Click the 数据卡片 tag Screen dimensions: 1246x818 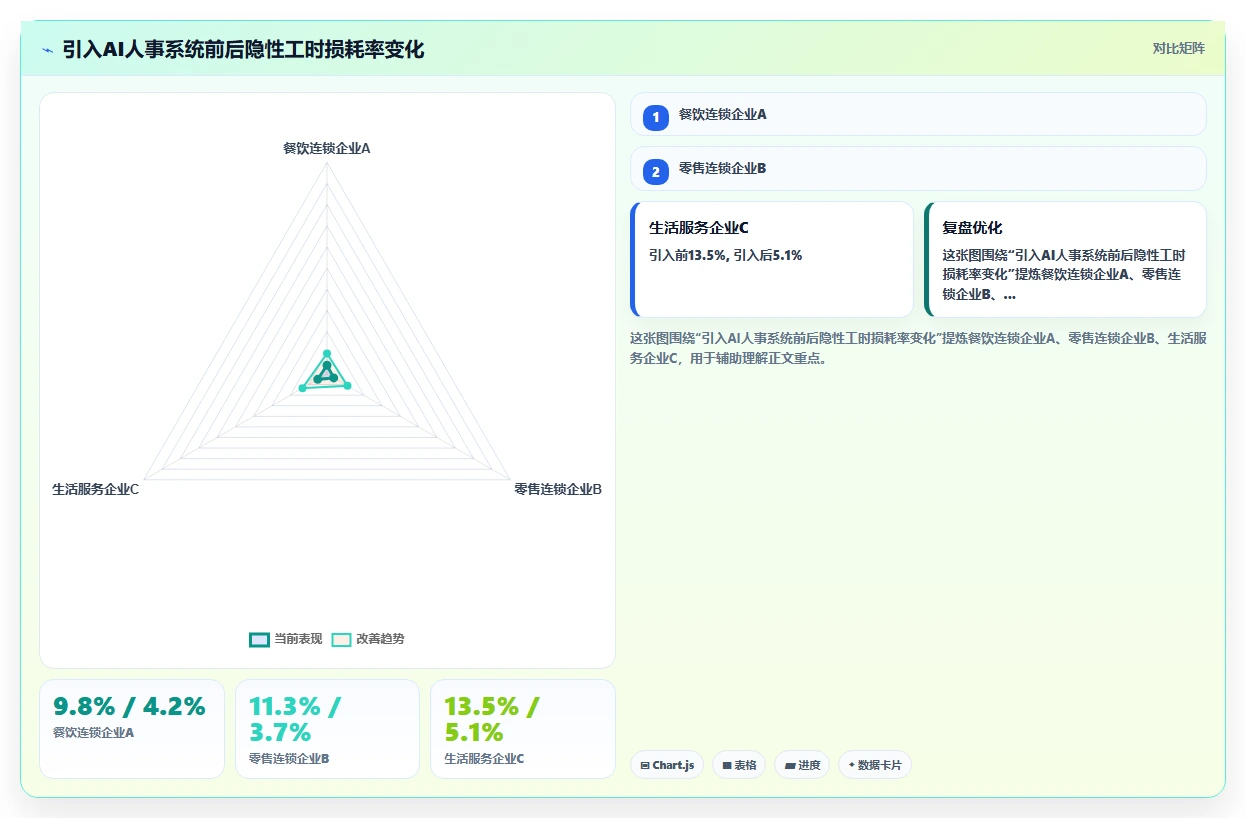(875, 765)
